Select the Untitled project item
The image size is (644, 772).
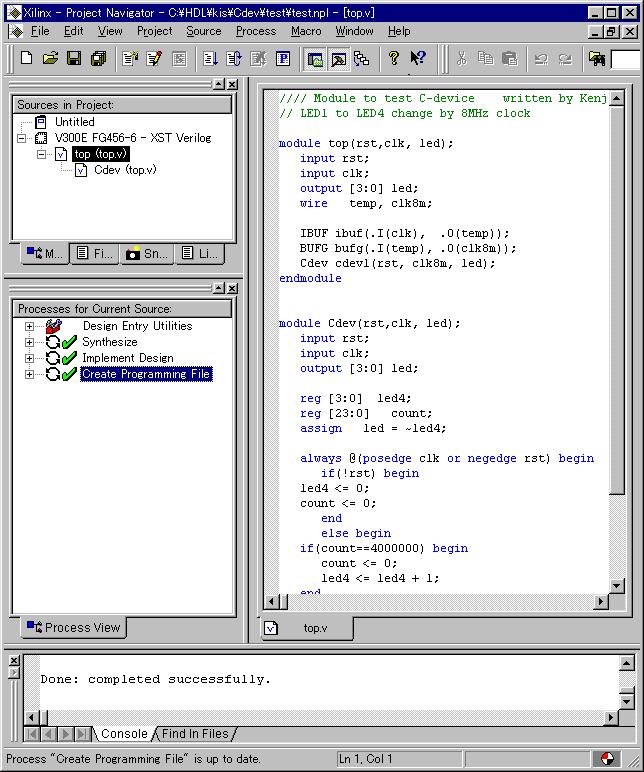[x=74, y=122]
